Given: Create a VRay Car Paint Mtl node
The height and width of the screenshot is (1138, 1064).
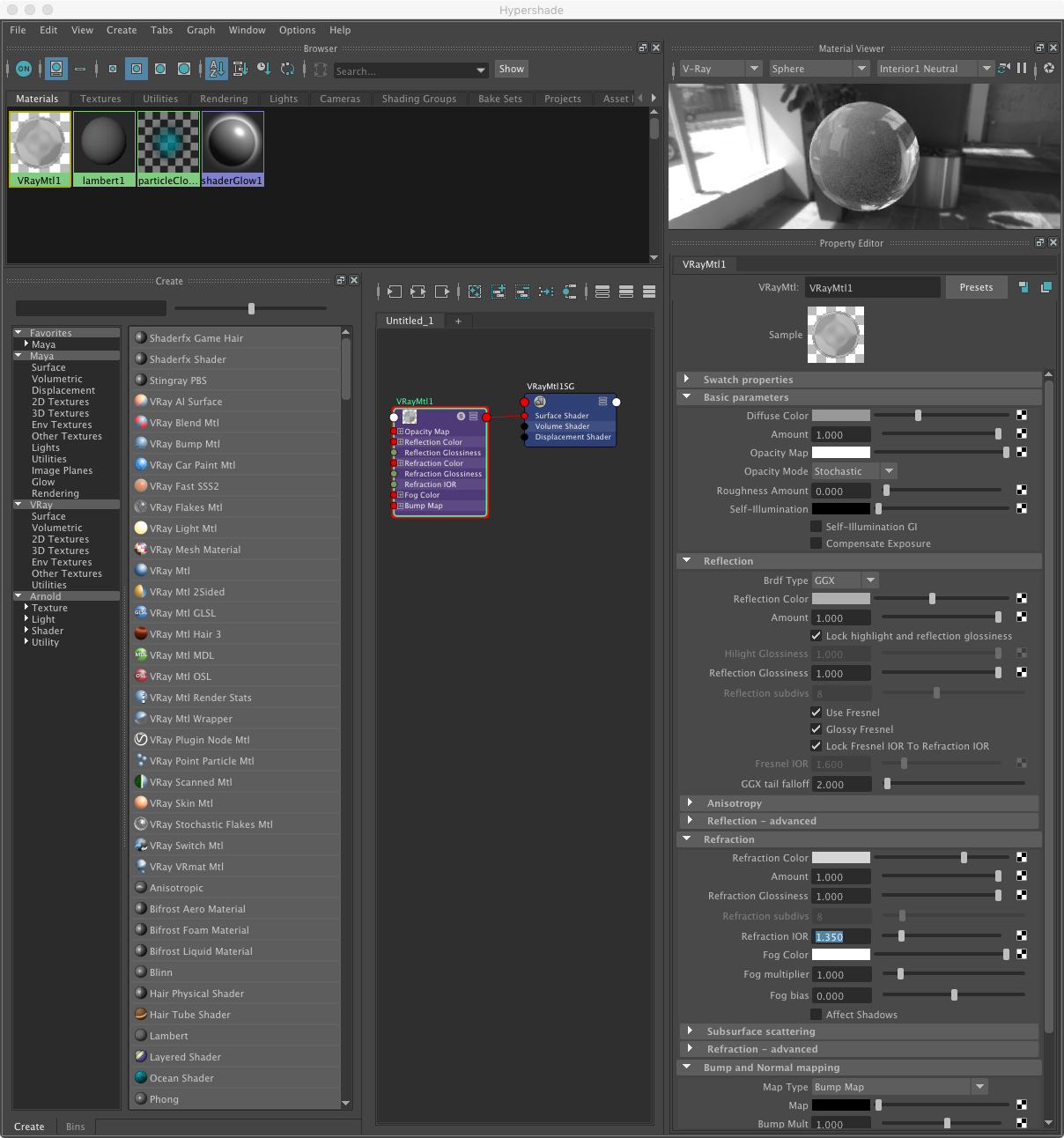Looking at the screenshot, I should pyautogui.click(x=235, y=465).
